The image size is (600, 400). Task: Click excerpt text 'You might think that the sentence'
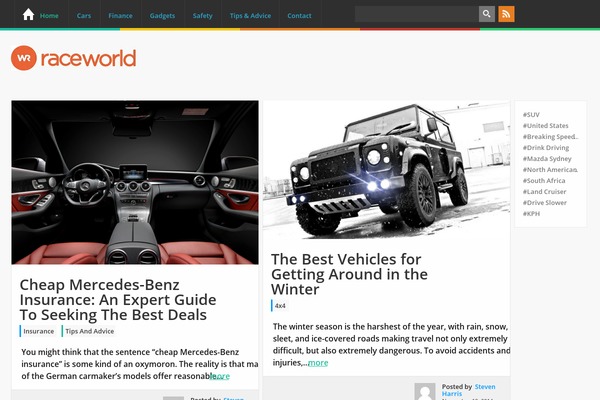[x=85, y=352]
